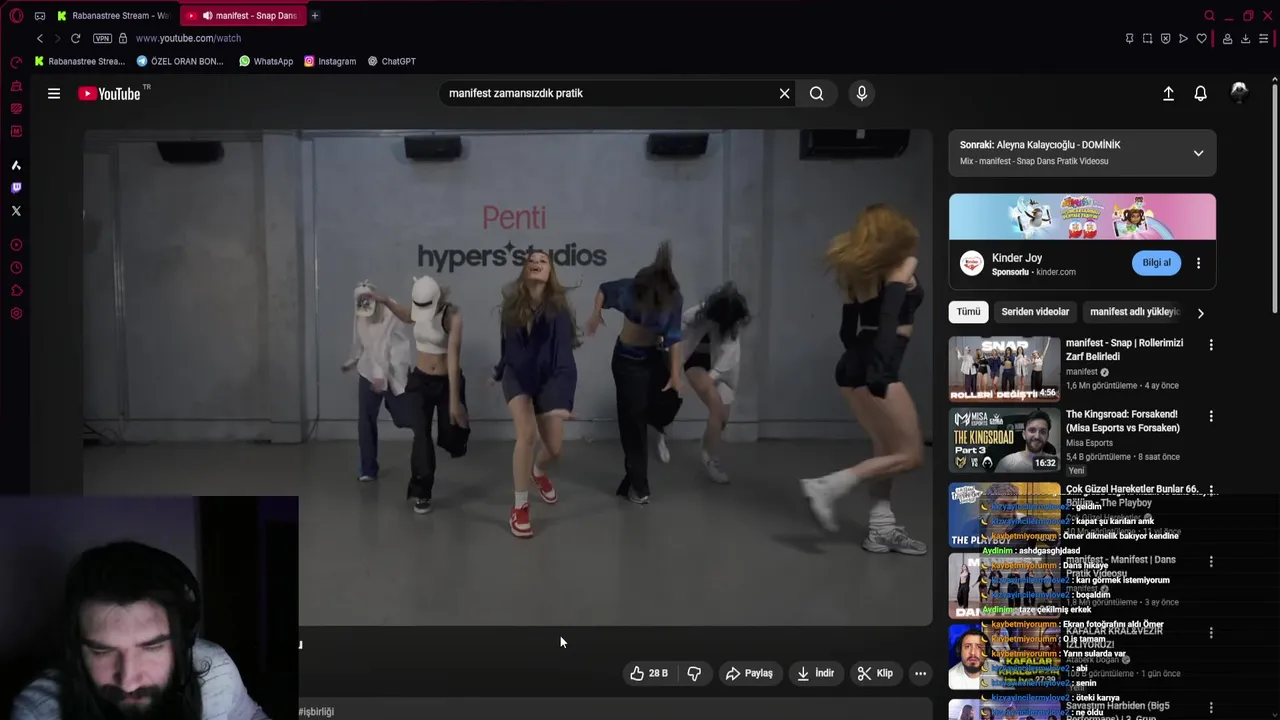Expand the Sonraki playlist panel chevron
The height and width of the screenshot is (720, 1280).
tap(1198, 153)
